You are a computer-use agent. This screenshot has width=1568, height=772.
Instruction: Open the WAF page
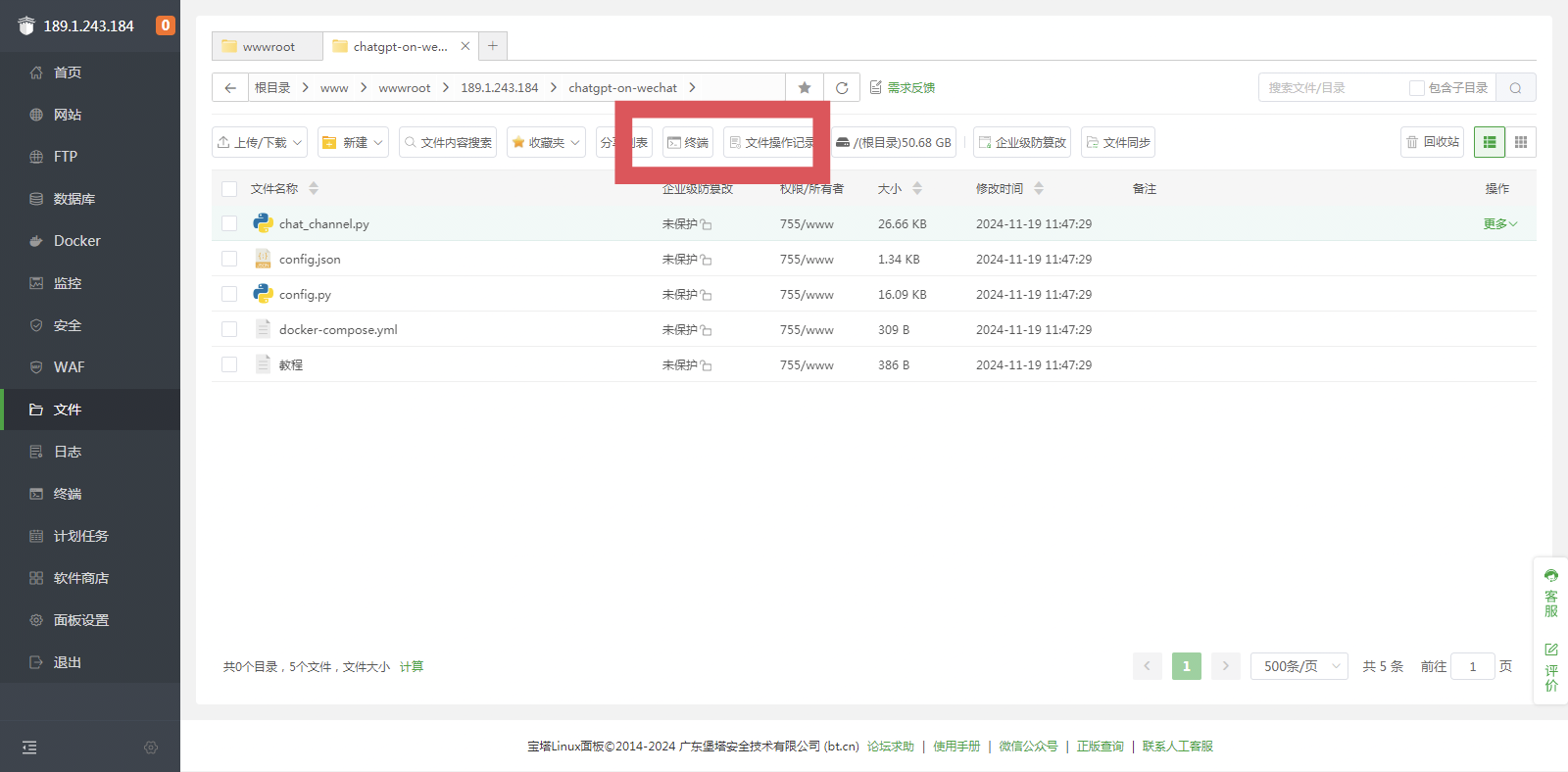pos(69,367)
